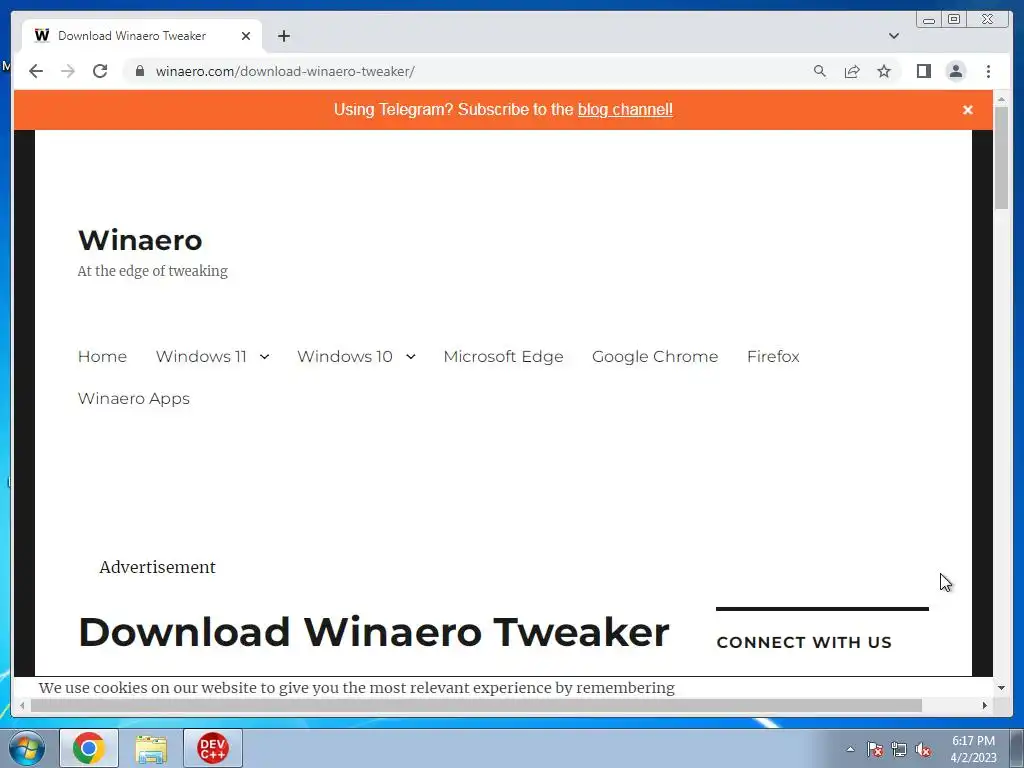Click the Winaero site title
1024x768 pixels.
(140, 240)
